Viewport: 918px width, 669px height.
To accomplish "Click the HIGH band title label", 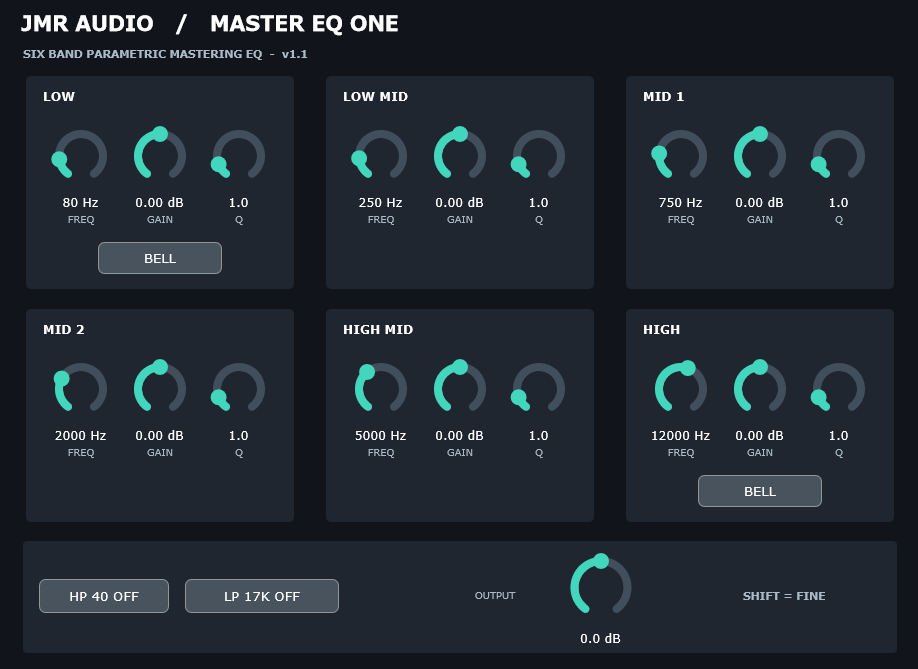I will (x=662, y=330).
